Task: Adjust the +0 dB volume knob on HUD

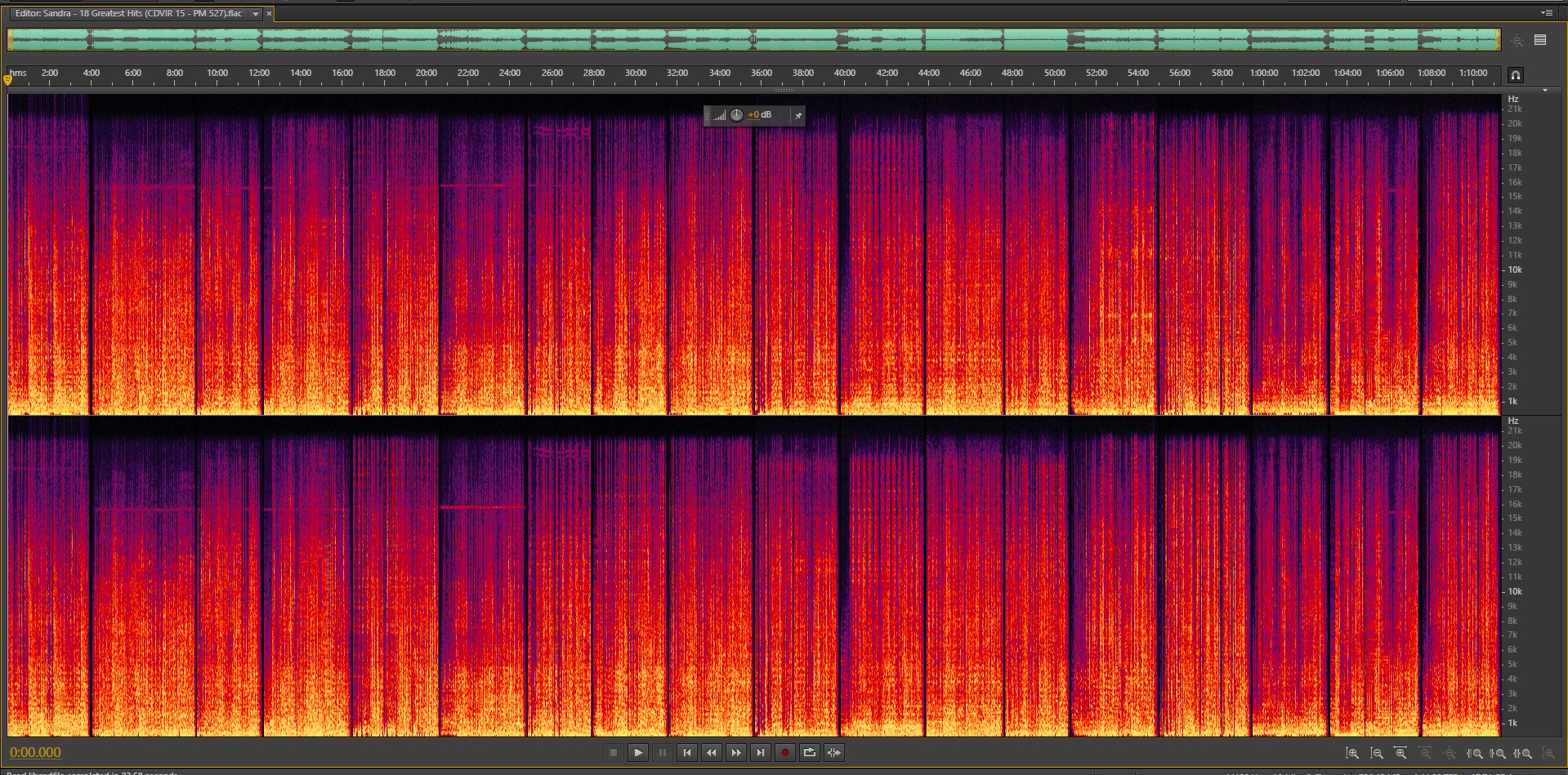Action: pyautogui.click(x=736, y=115)
